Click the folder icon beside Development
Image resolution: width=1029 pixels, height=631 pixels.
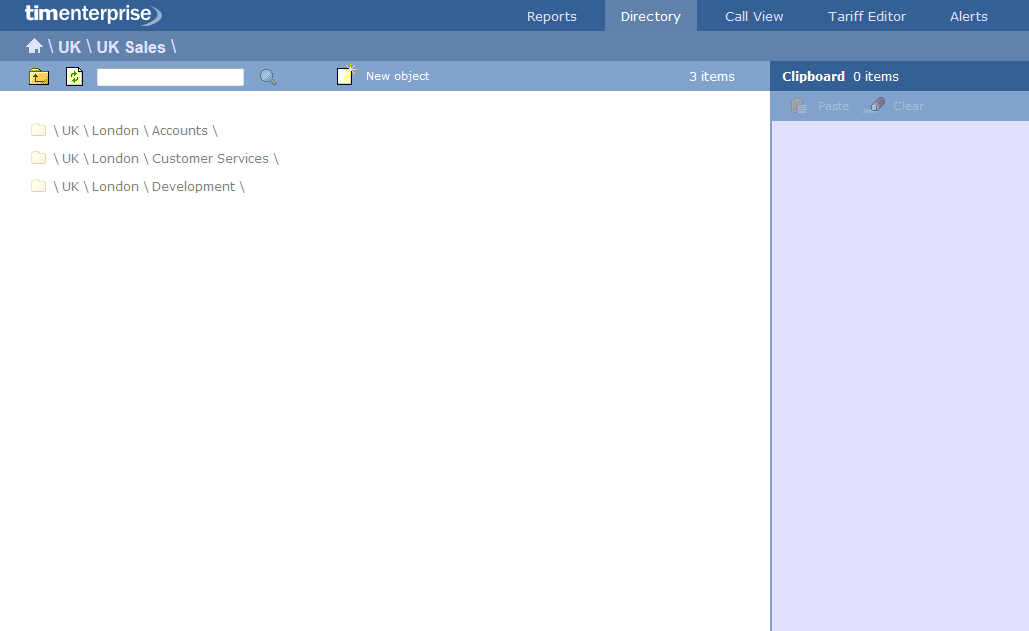tap(39, 186)
